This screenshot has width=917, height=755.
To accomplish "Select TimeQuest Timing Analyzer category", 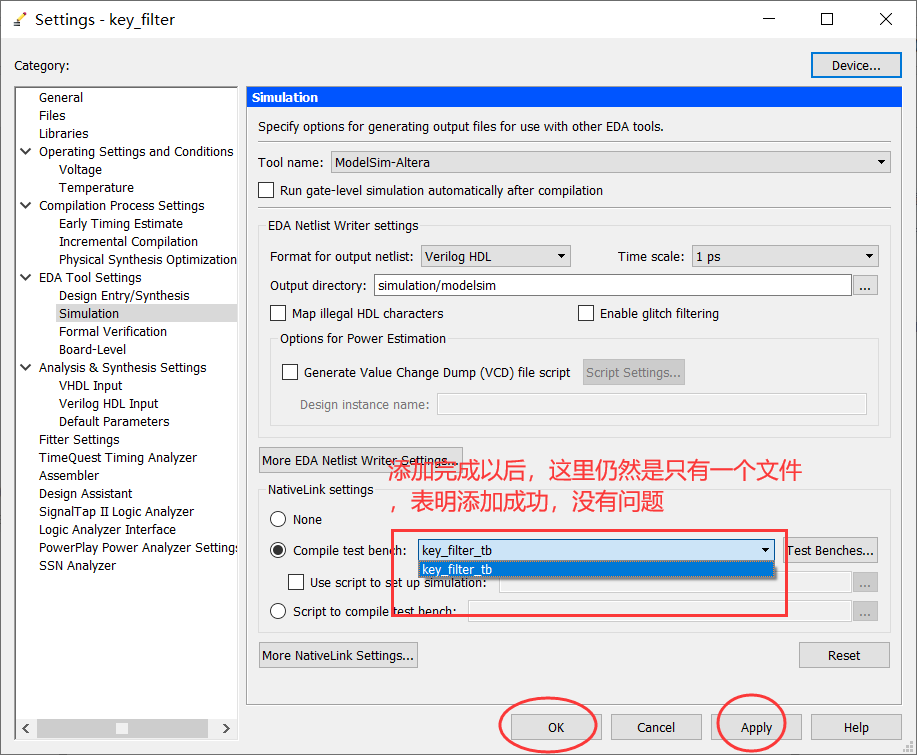I will click(x=118, y=458).
